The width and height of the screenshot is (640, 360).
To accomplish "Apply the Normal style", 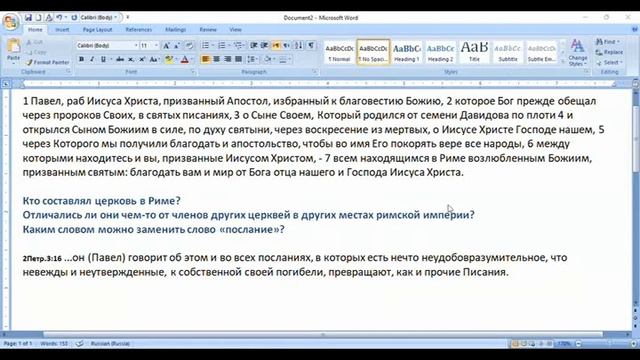I will (339, 52).
